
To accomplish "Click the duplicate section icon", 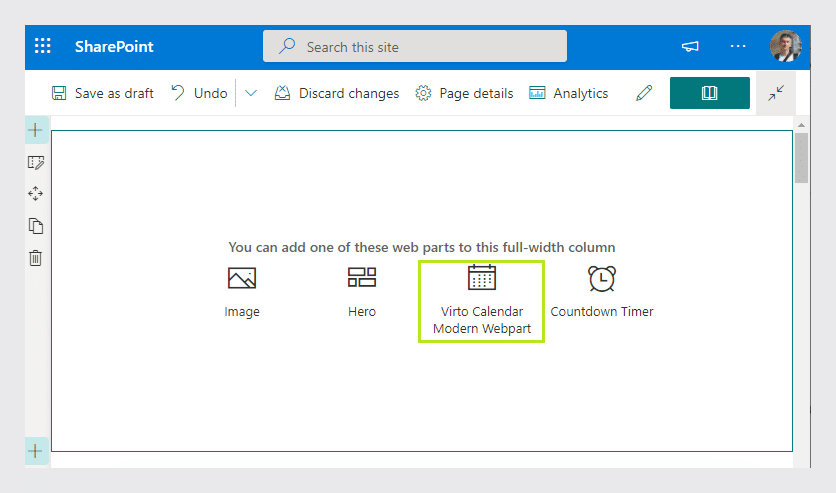I will (x=36, y=226).
